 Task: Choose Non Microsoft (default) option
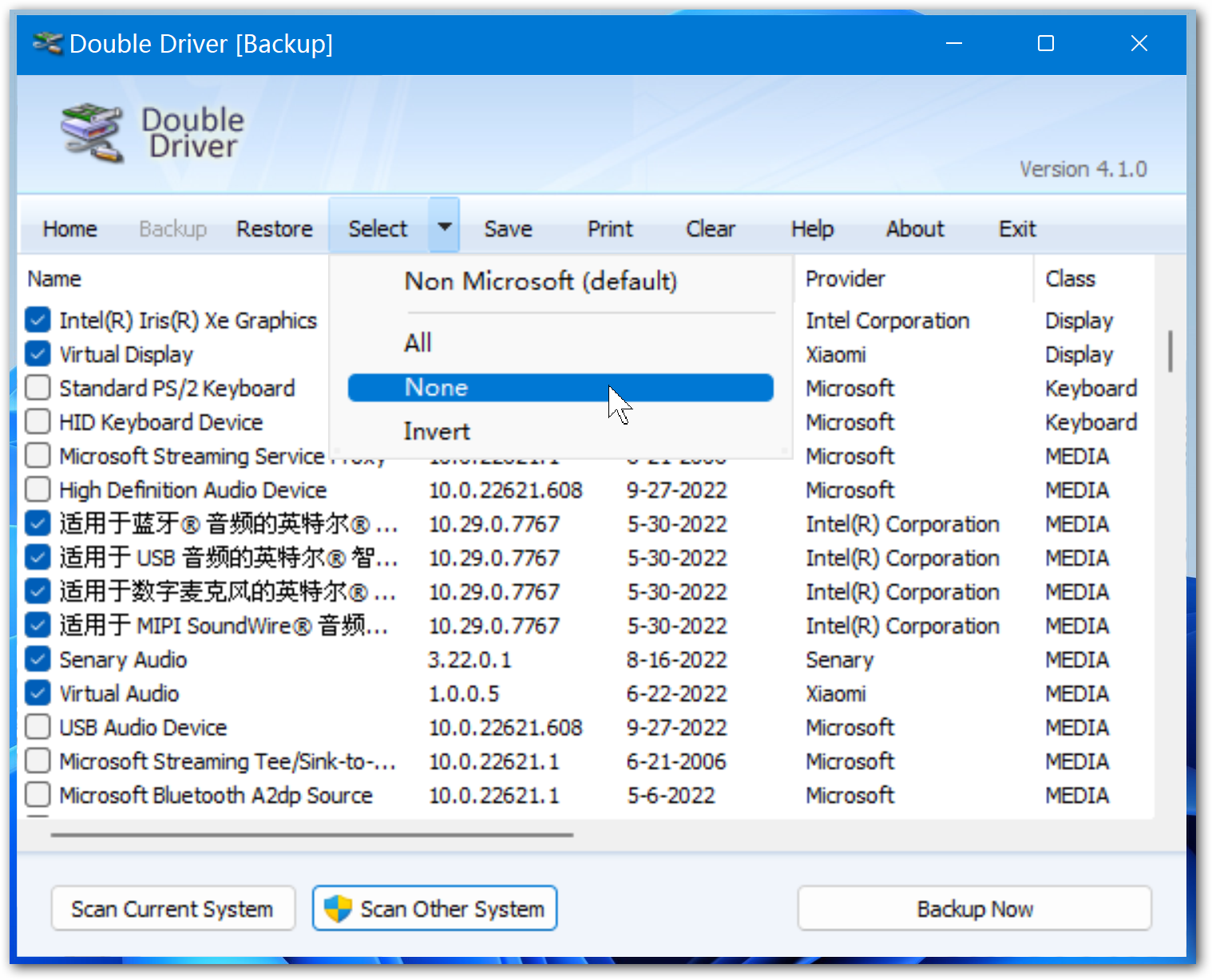pyautogui.click(x=560, y=281)
